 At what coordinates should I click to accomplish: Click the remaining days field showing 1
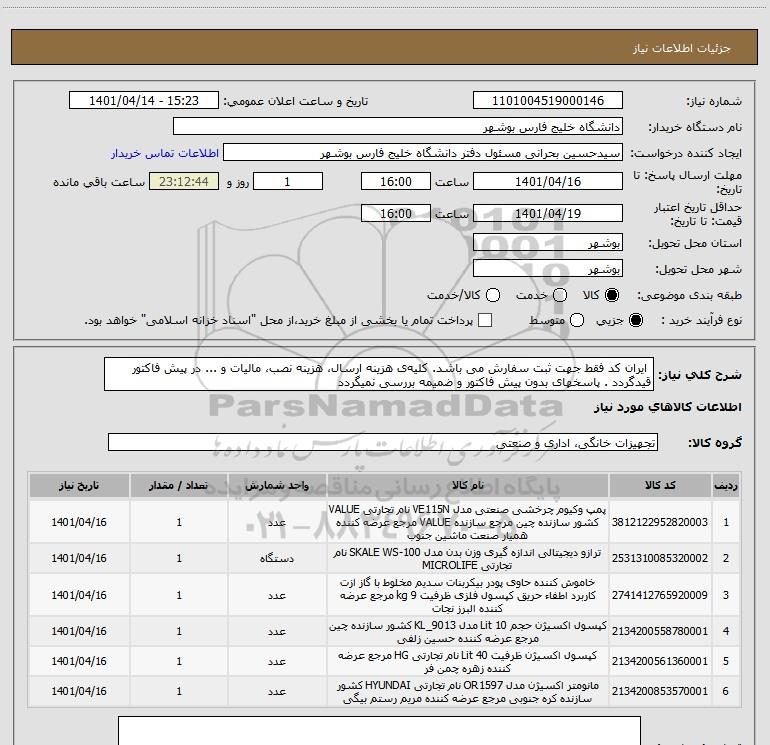288,182
